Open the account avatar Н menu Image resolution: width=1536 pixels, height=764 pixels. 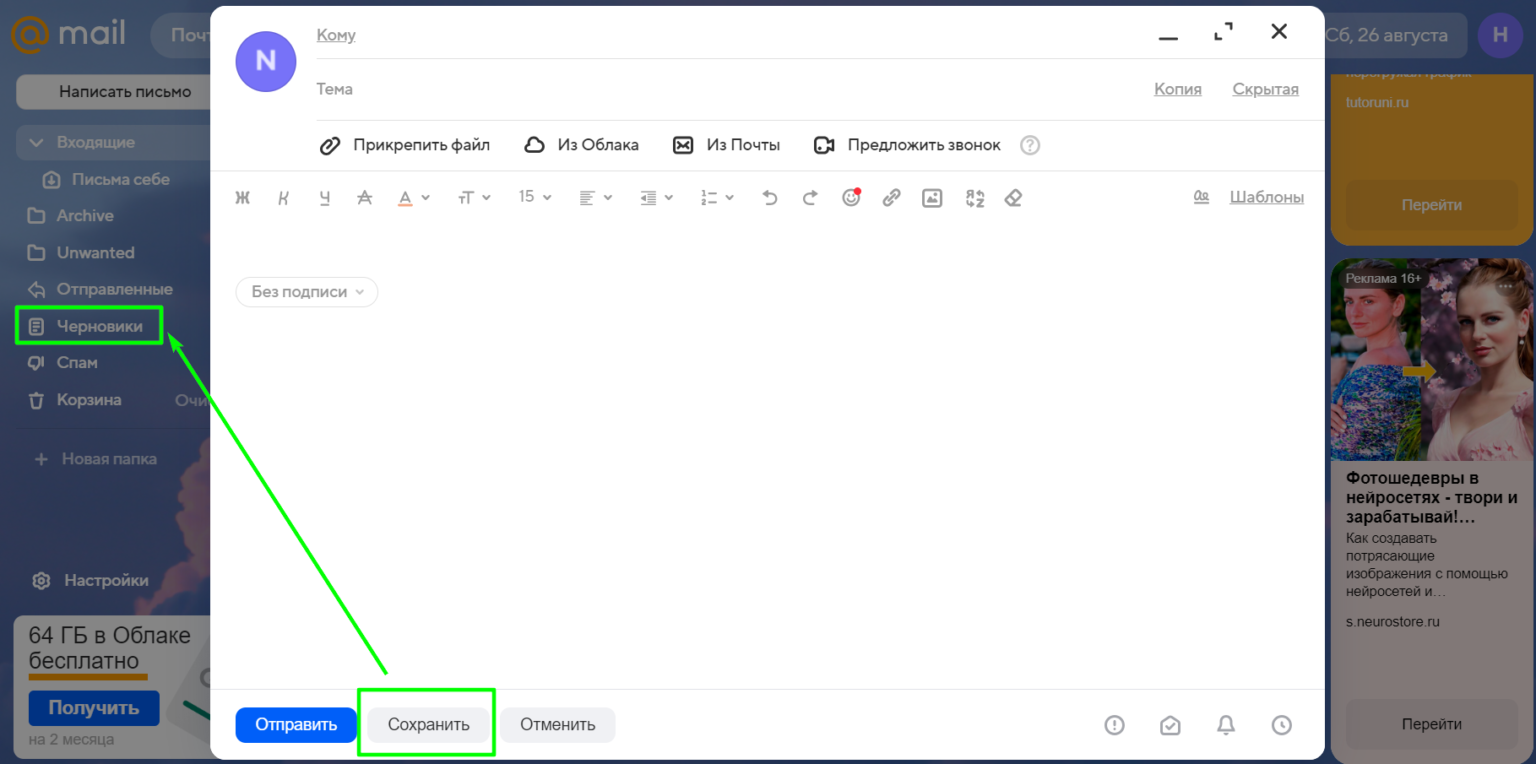[1500, 35]
